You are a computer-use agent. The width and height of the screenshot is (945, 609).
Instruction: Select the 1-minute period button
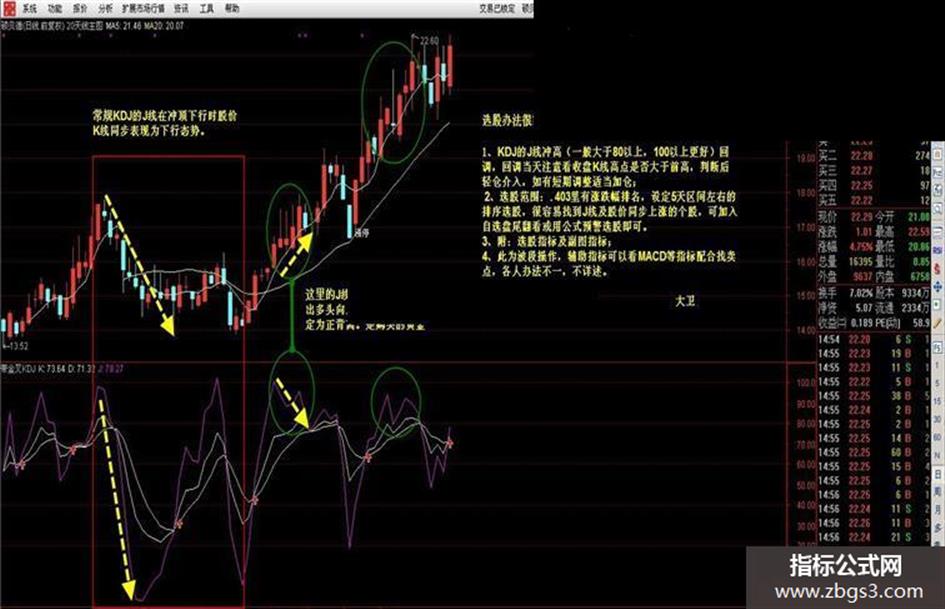(938, 365)
